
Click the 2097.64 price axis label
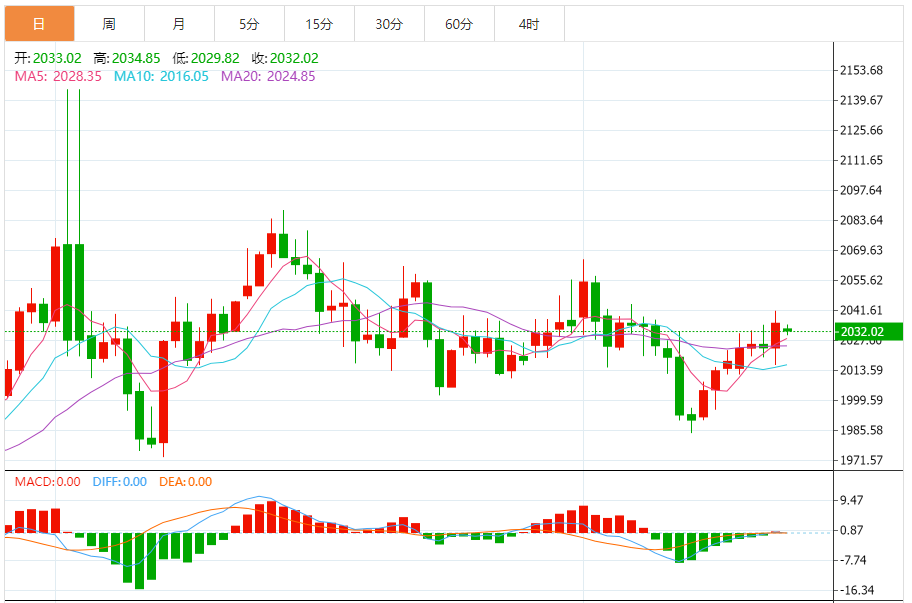[861, 190]
